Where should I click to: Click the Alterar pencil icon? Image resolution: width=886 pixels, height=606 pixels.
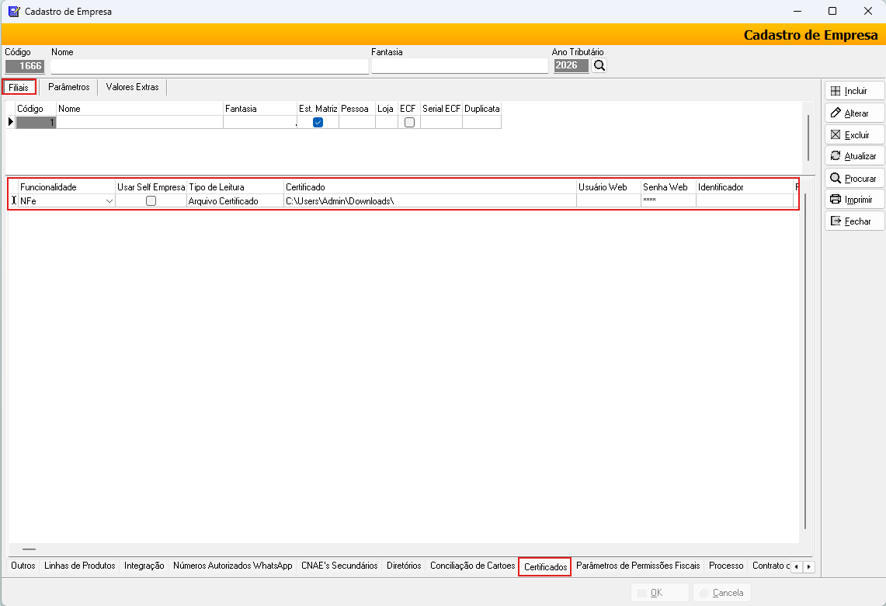pyautogui.click(x=835, y=113)
